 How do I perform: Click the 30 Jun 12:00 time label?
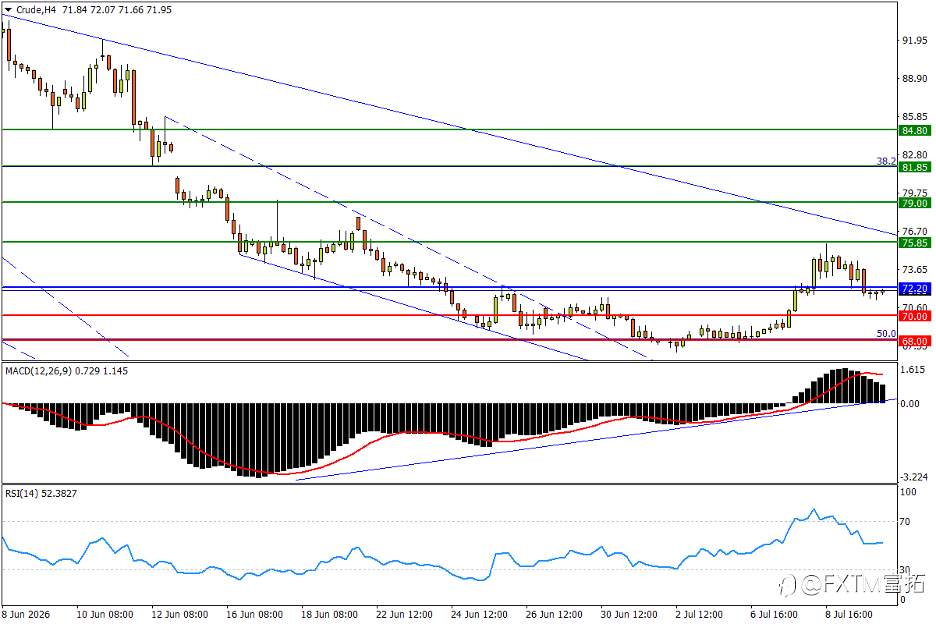click(x=629, y=614)
